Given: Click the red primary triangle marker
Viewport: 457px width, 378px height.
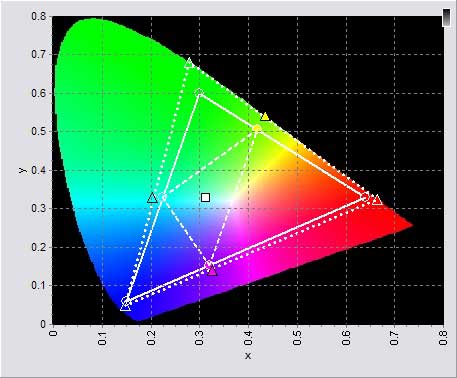Looking at the screenshot, I should pyautogui.click(x=377, y=200).
